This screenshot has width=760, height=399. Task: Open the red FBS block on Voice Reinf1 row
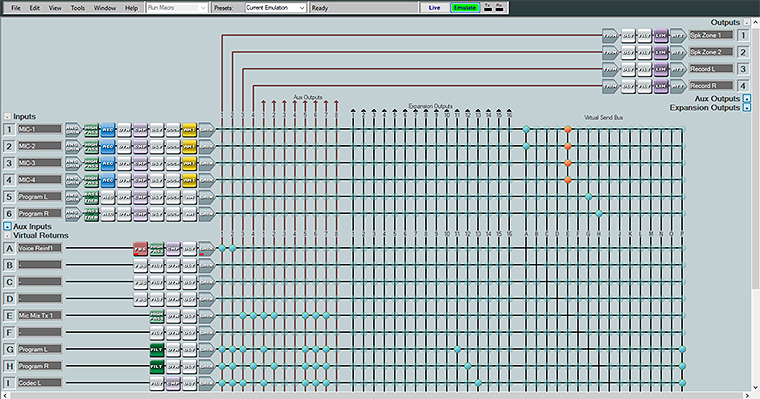(140, 249)
